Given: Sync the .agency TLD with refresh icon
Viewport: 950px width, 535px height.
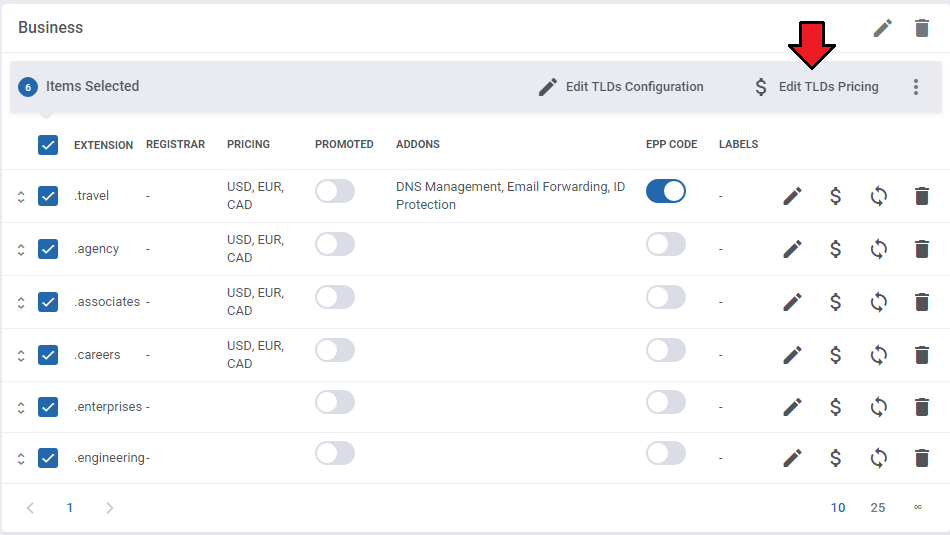Looking at the screenshot, I should pyautogui.click(x=879, y=249).
